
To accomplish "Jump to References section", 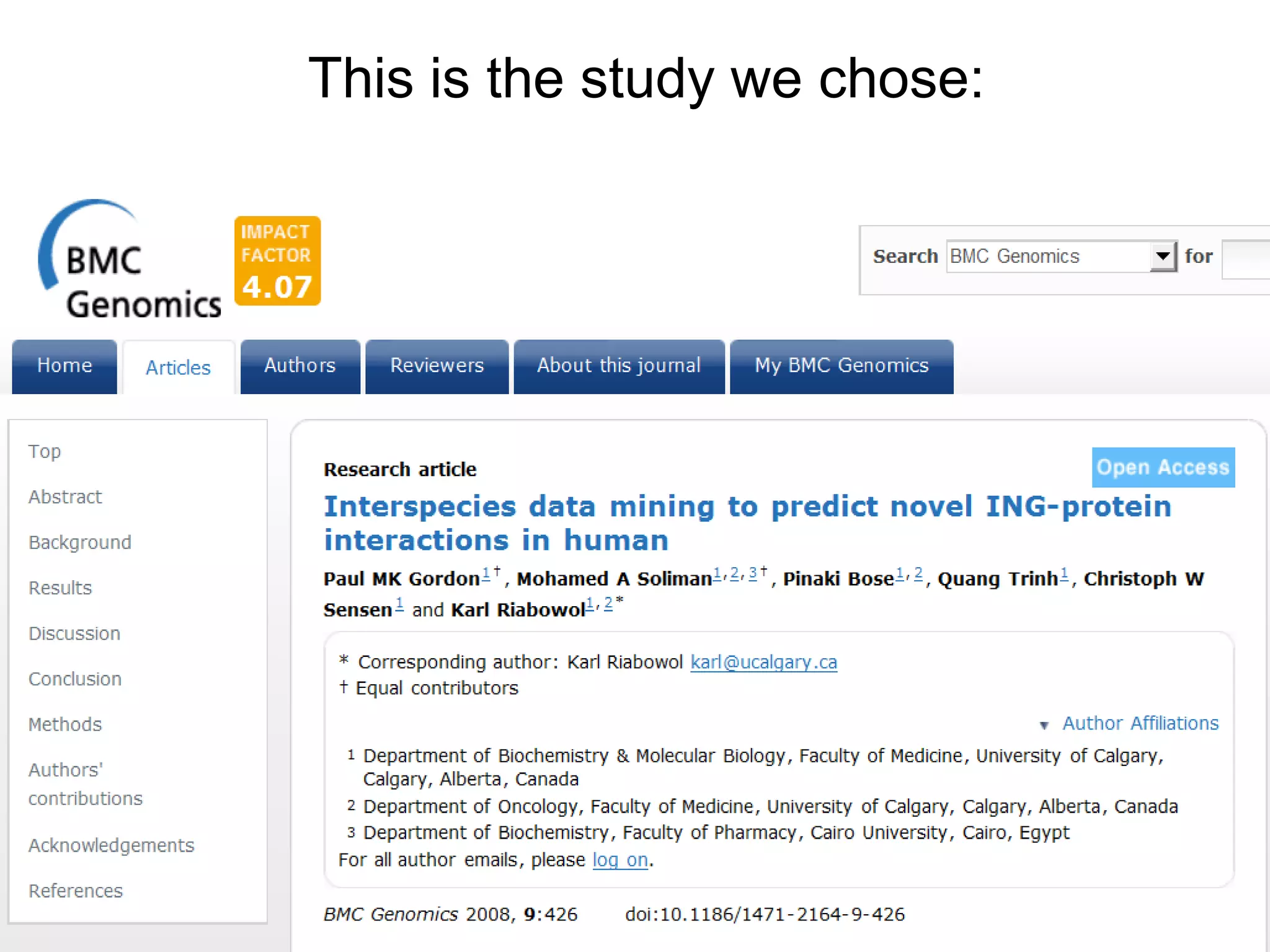I will pyautogui.click(x=76, y=891).
